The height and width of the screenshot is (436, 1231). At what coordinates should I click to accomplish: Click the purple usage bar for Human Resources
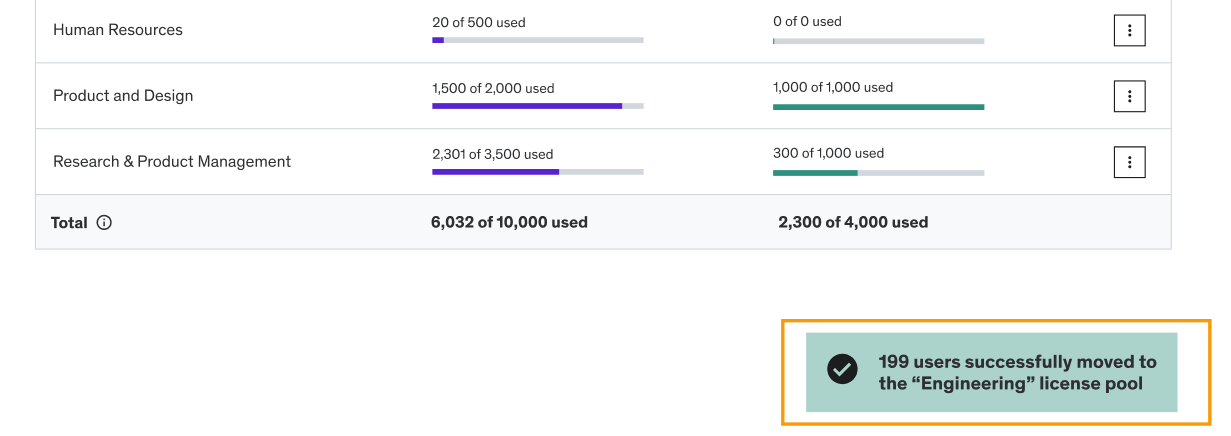538,40
